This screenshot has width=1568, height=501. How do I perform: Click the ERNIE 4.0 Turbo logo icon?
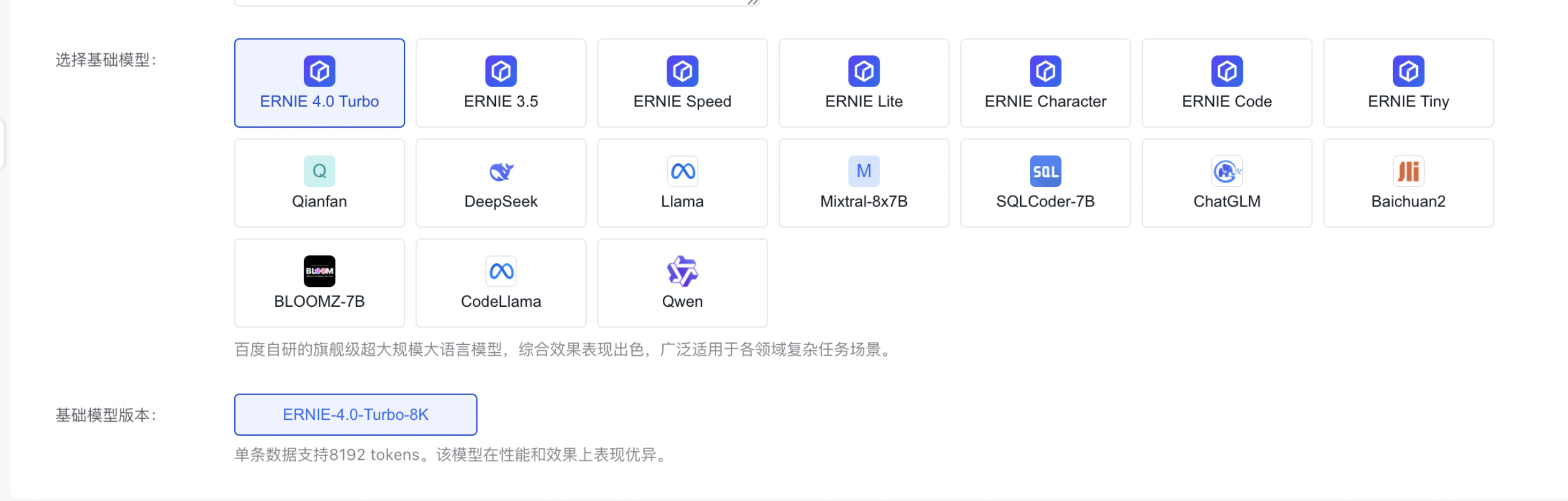[x=320, y=71]
